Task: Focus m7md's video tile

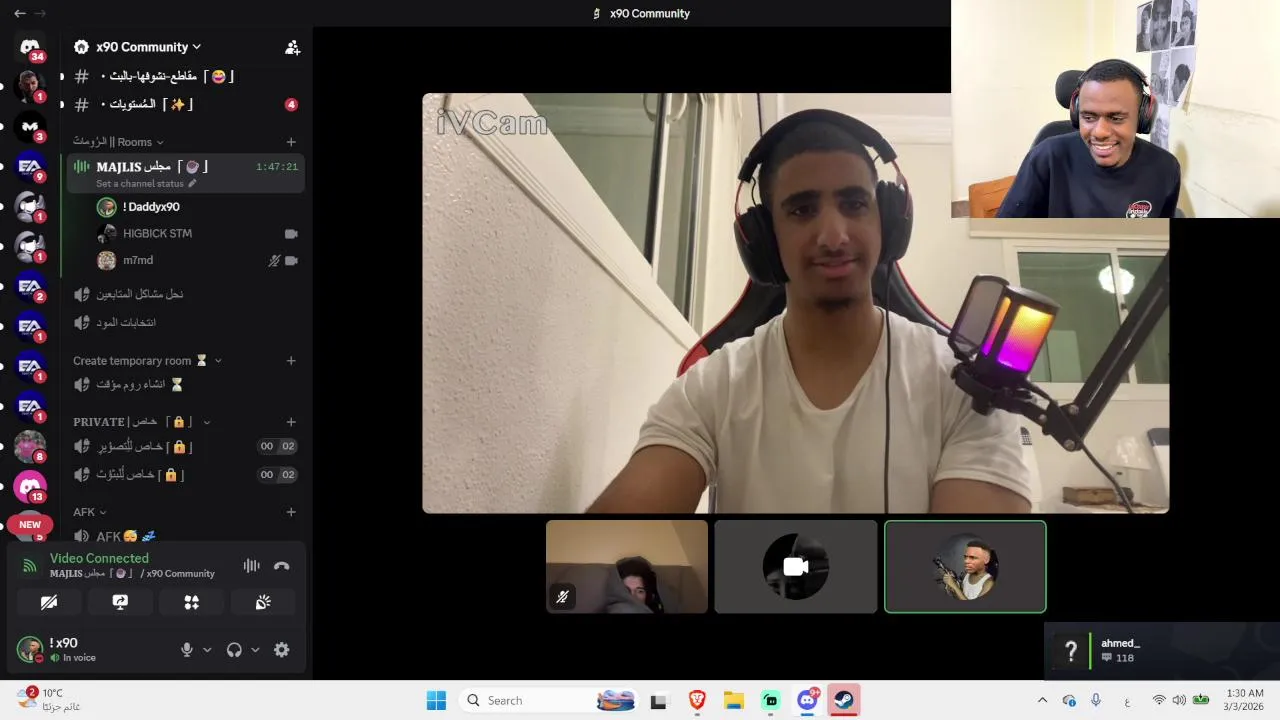Action: point(627,567)
